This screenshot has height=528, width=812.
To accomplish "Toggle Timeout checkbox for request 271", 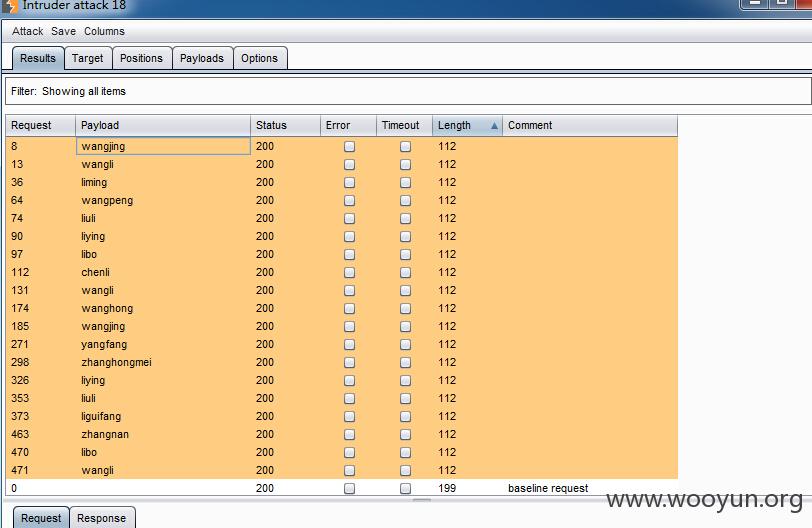I will tap(405, 344).
